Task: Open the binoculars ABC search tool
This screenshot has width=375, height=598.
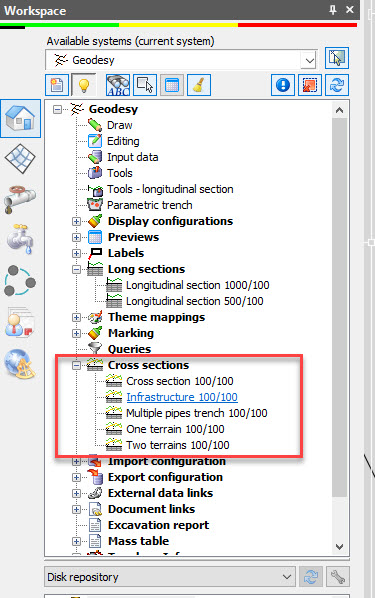Action: pyautogui.click(x=118, y=85)
